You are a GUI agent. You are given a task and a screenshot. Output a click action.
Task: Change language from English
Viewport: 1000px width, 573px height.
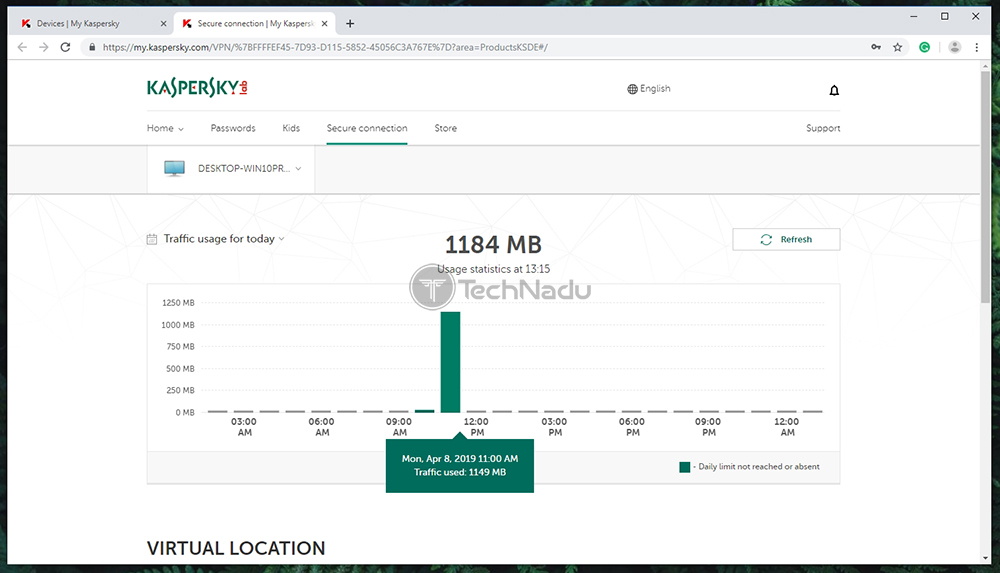tap(649, 89)
